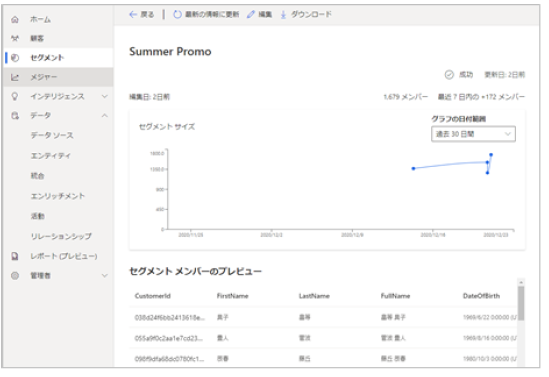Screen dimensions: 549x377
Task: Click the ダウンロード button label
Action: [x=311, y=14]
